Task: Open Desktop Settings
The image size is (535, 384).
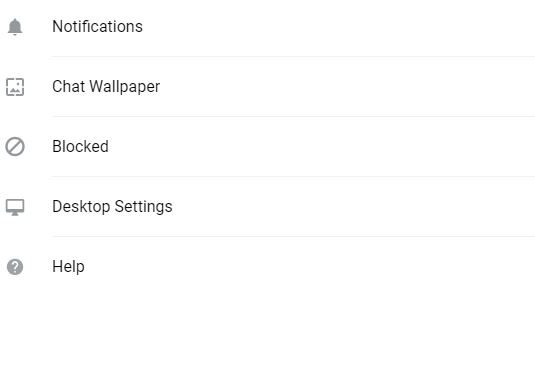Action: (268, 207)
